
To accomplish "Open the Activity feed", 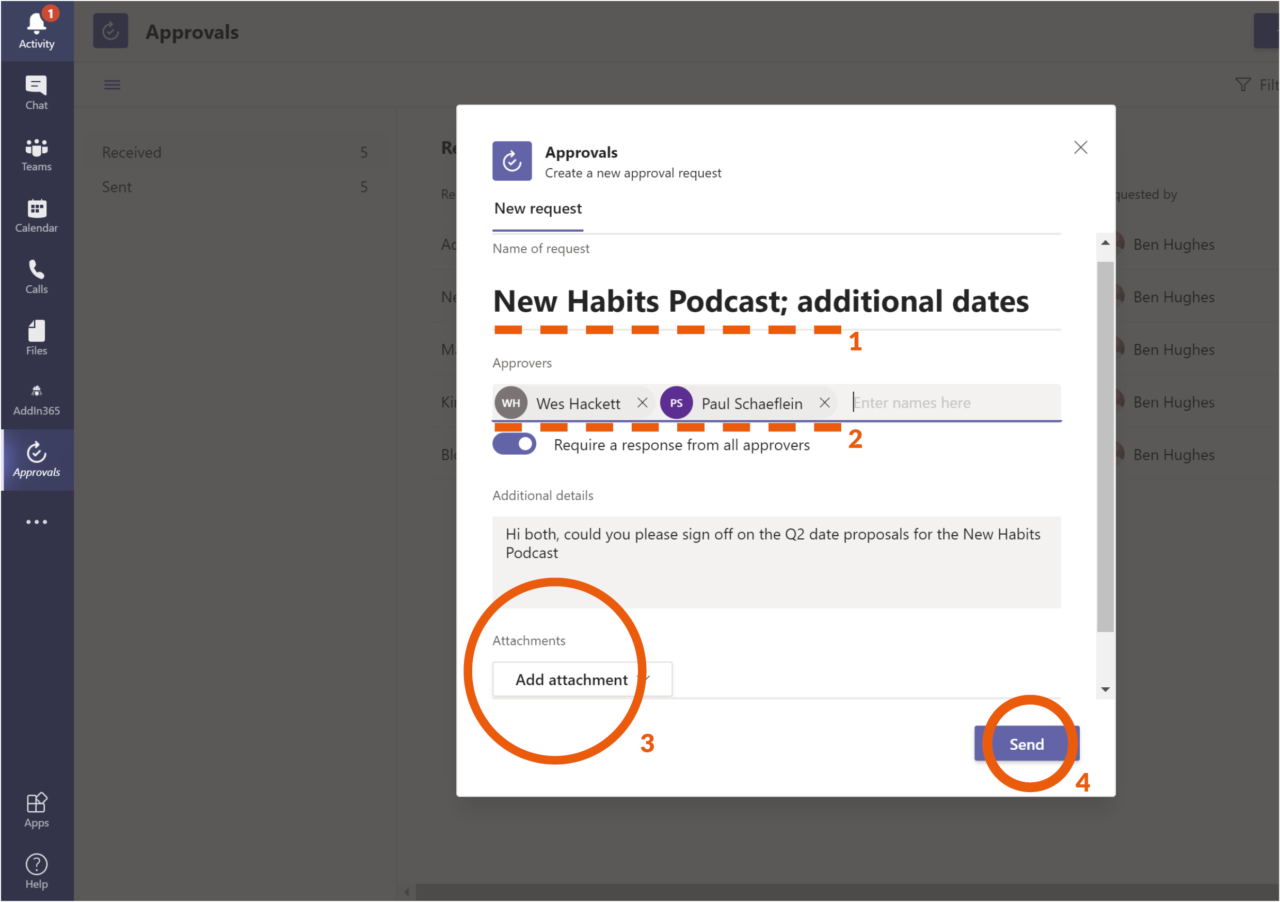I will [36, 30].
